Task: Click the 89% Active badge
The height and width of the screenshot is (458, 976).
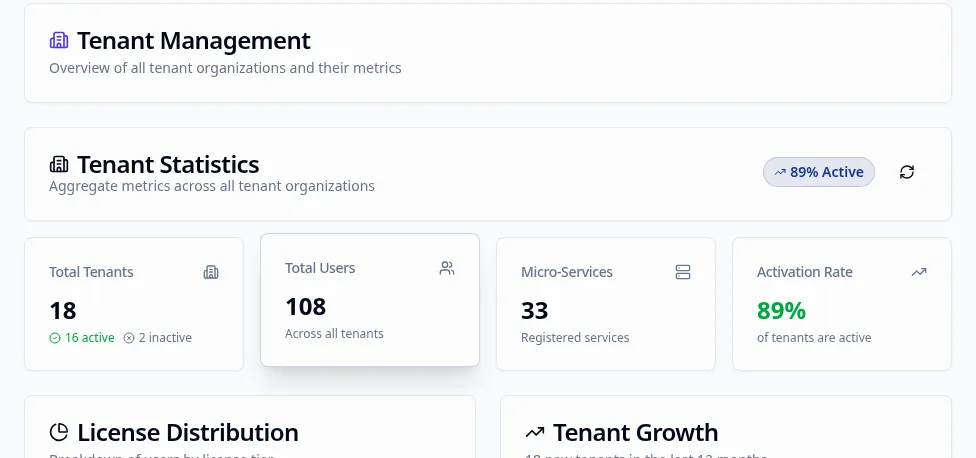Action: [x=819, y=172]
